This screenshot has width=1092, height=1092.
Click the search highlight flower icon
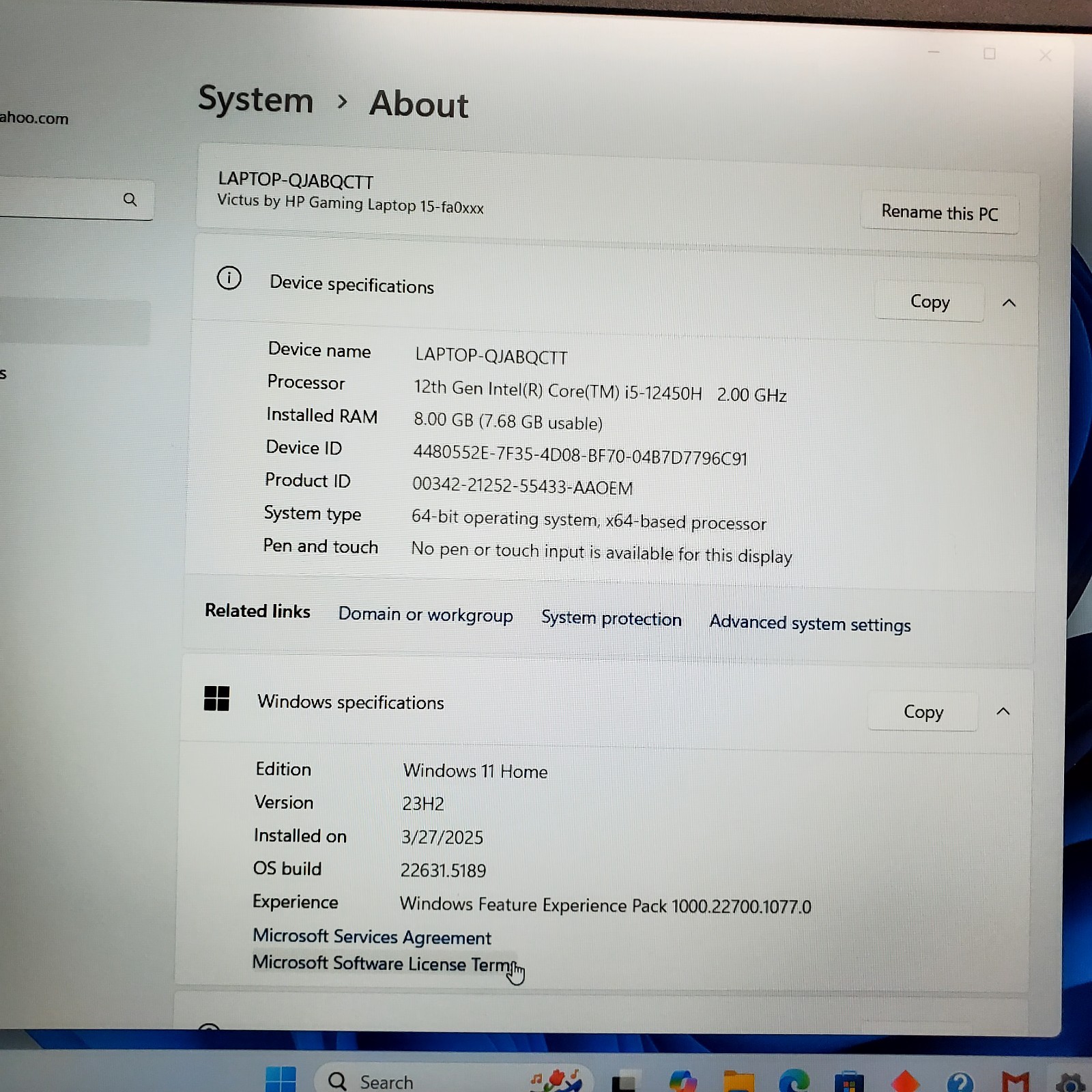557,1079
